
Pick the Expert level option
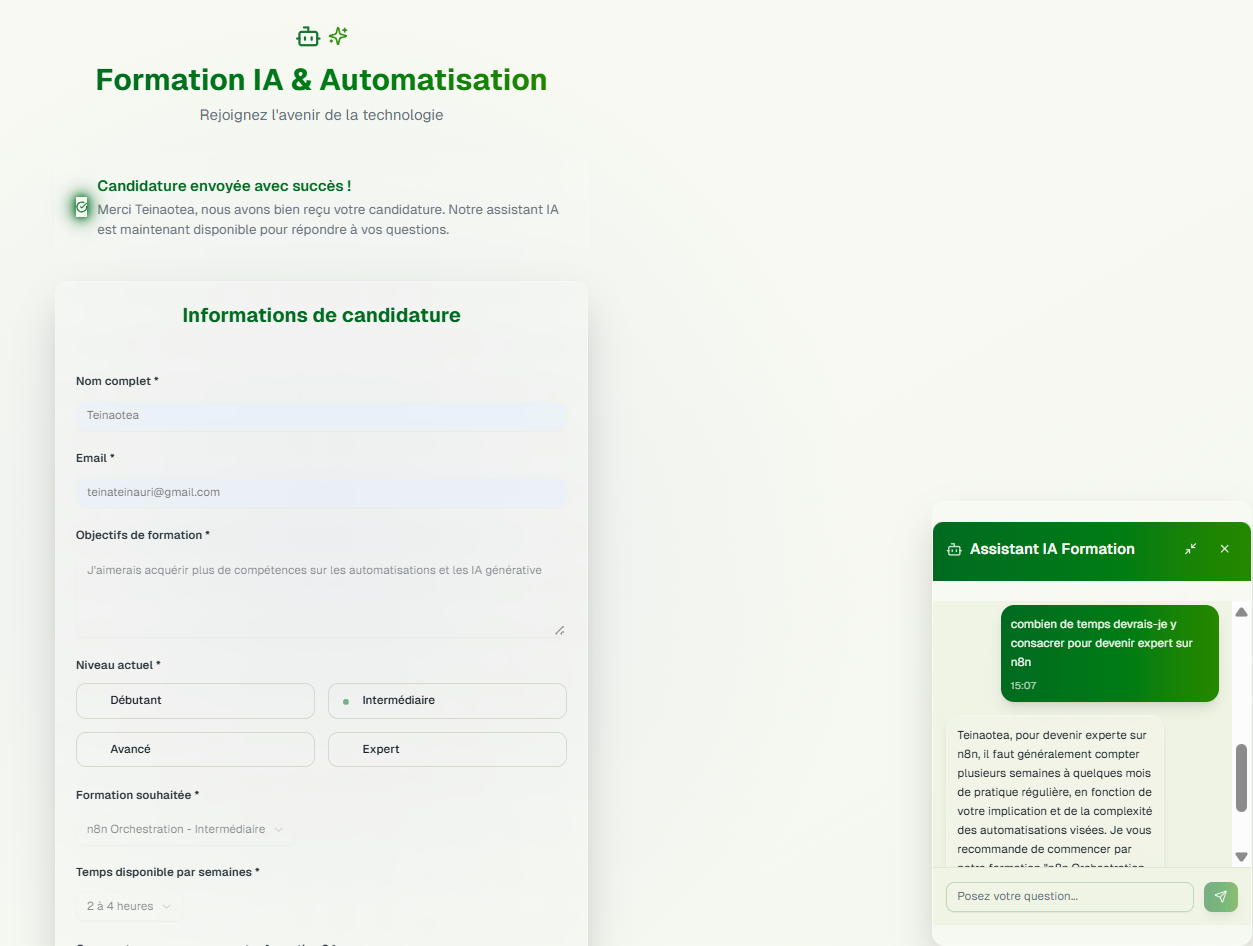click(x=447, y=749)
